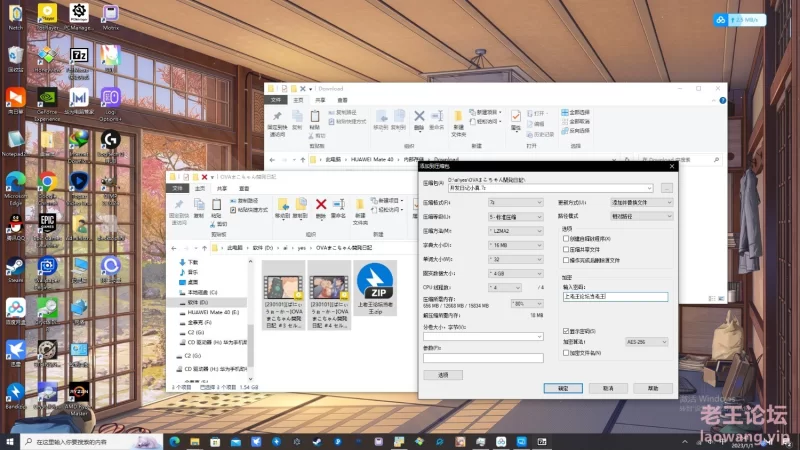The width and height of the screenshot is (800, 450).
Task: Click the browse '...' button beside archive name
Action: click(x=666, y=188)
